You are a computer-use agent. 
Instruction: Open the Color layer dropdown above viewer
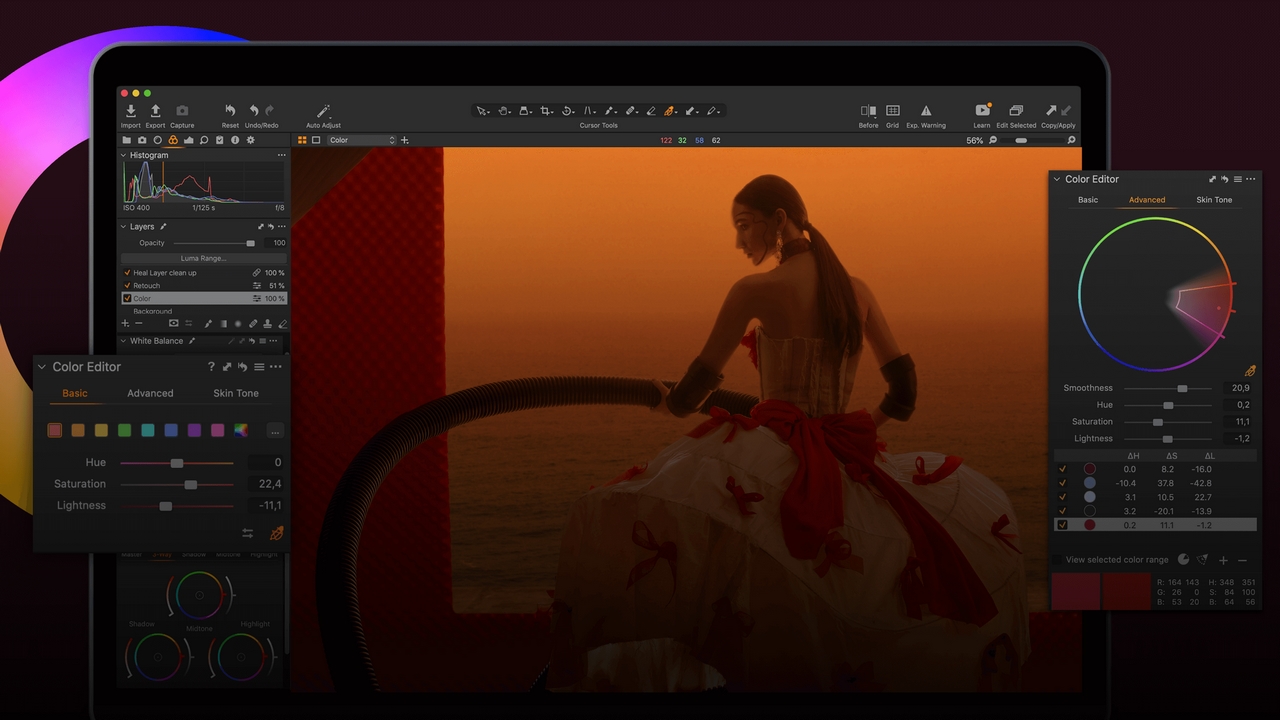[x=362, y=140]
